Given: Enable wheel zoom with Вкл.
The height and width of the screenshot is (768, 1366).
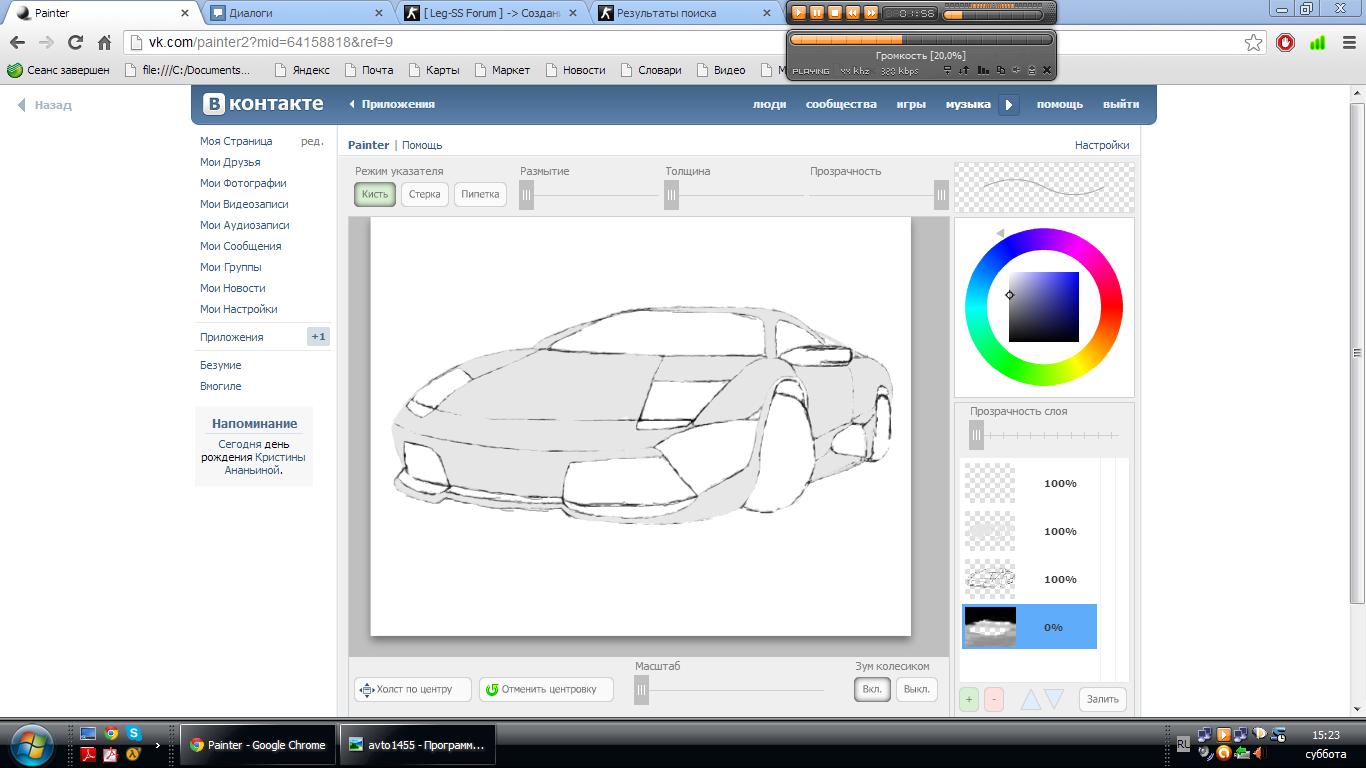Looking at the screenshot, I should pos(872,689).
